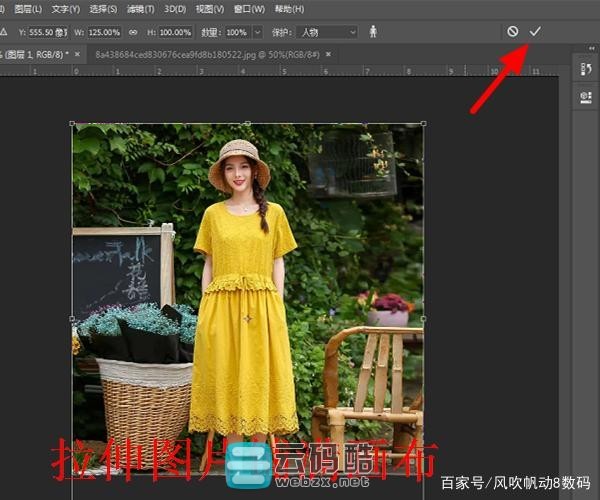Click the H height field 100.00%
Image resolution: width=600 pixels, height=500 pixels.
click(x=171, y=32)
